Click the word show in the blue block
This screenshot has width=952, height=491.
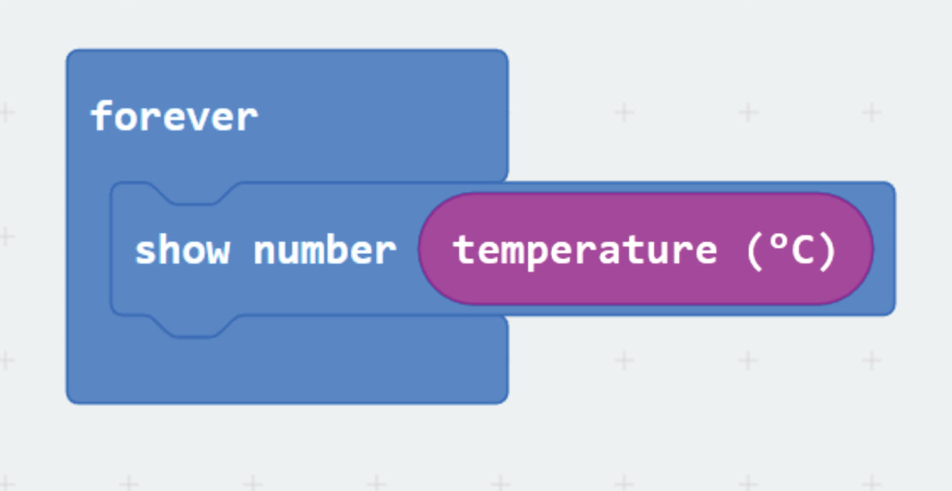coord(182,250)
